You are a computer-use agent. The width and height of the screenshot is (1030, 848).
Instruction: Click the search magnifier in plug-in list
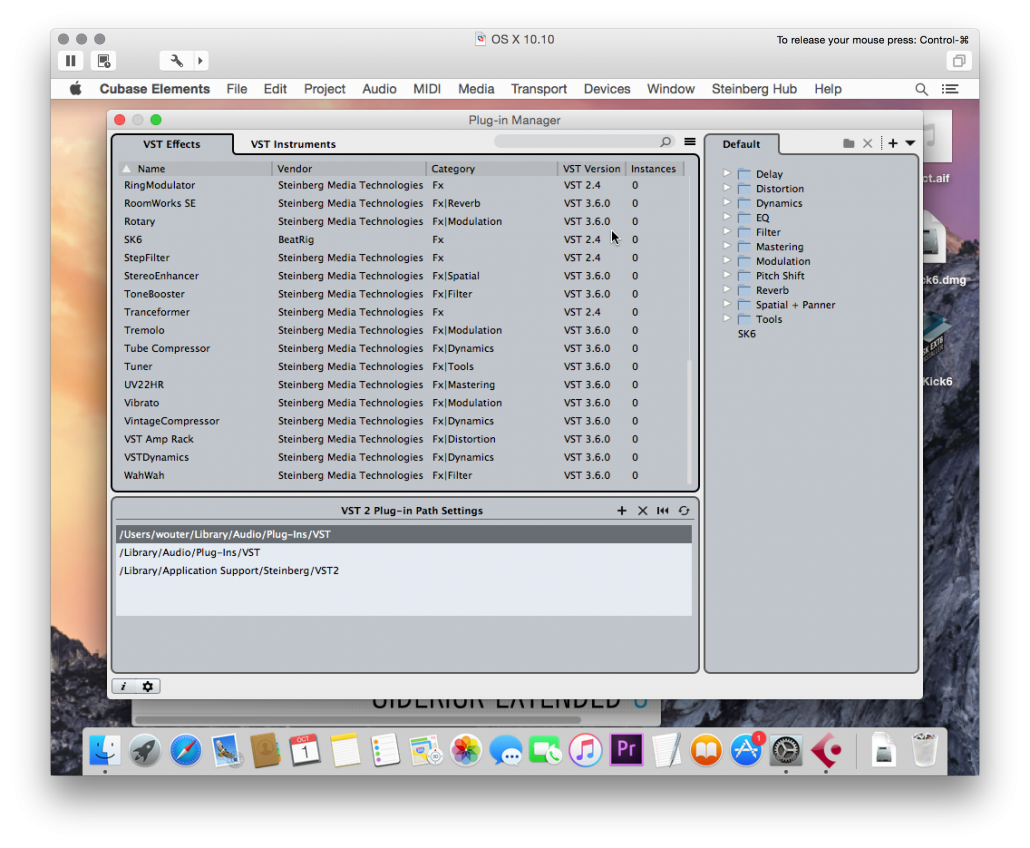(x=665, y=141)
